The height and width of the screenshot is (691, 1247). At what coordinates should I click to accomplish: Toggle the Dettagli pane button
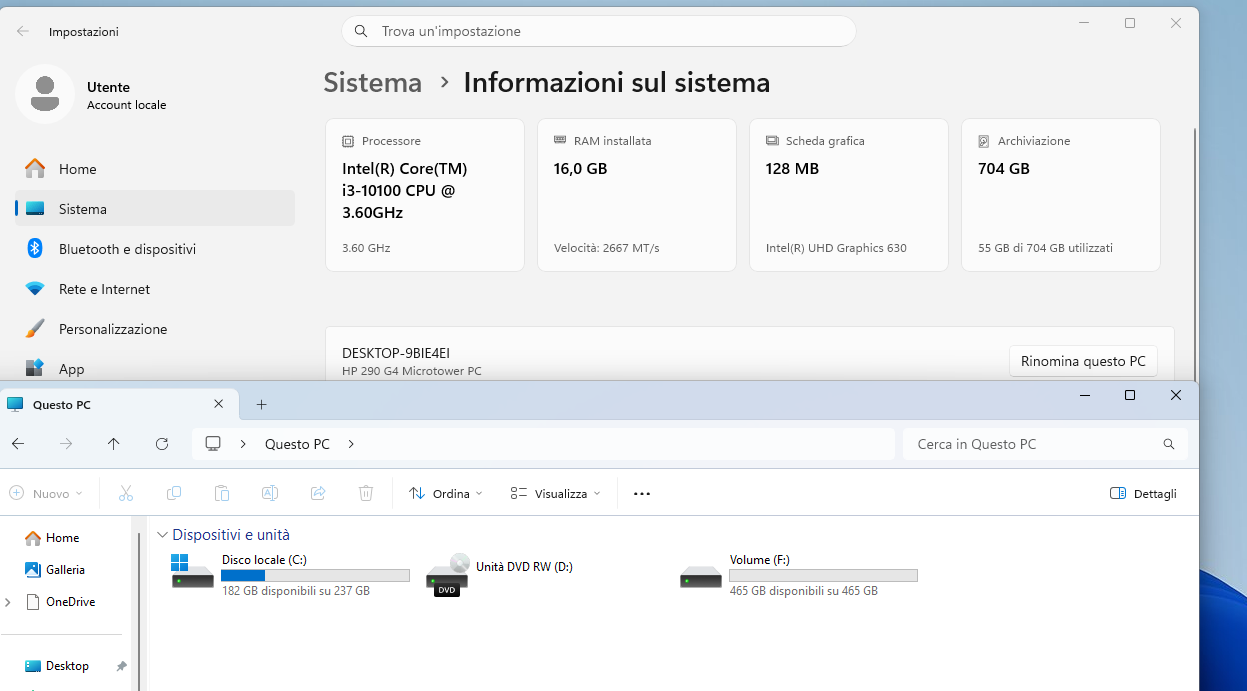(1143, 493)
